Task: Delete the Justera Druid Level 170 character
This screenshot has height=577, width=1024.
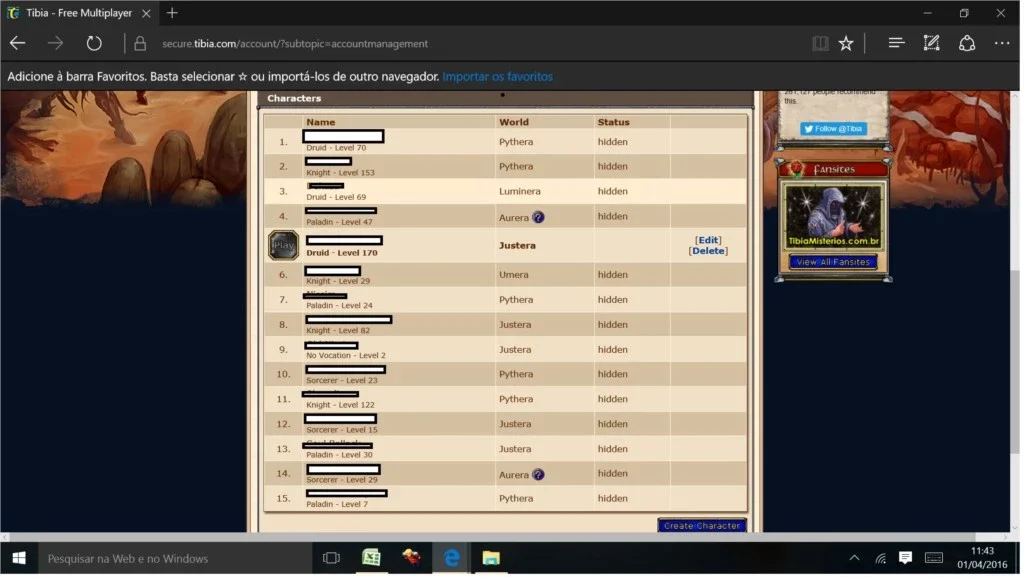Action: [x=709, y=251]
